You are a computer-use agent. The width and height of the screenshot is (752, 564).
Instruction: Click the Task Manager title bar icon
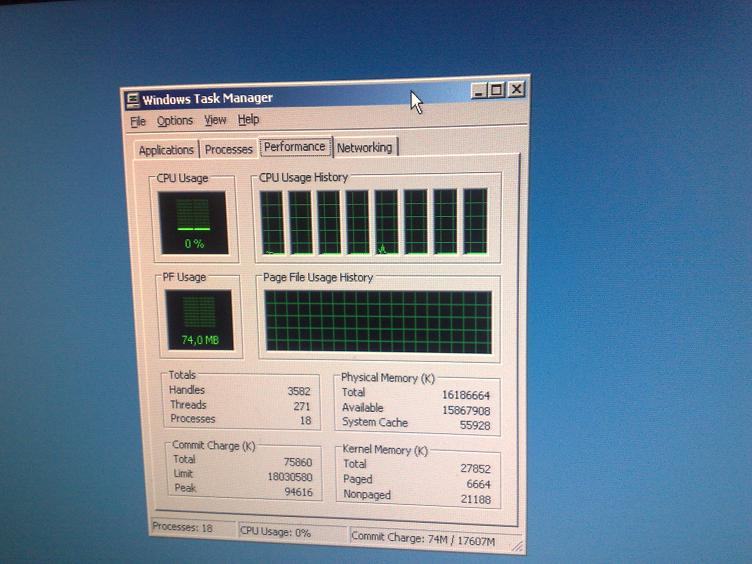click(132, 100)
